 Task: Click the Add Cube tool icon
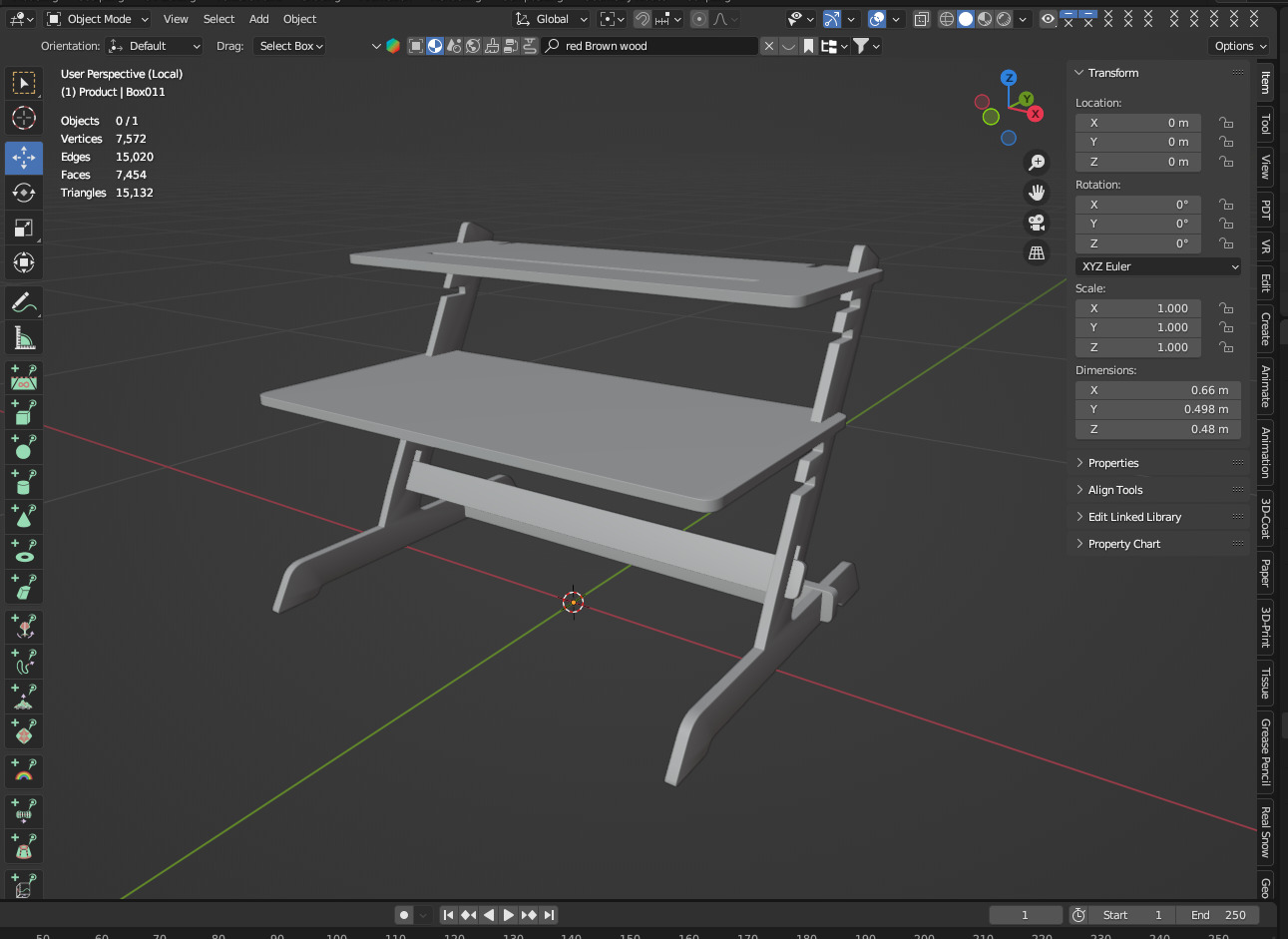coord(24,412)
